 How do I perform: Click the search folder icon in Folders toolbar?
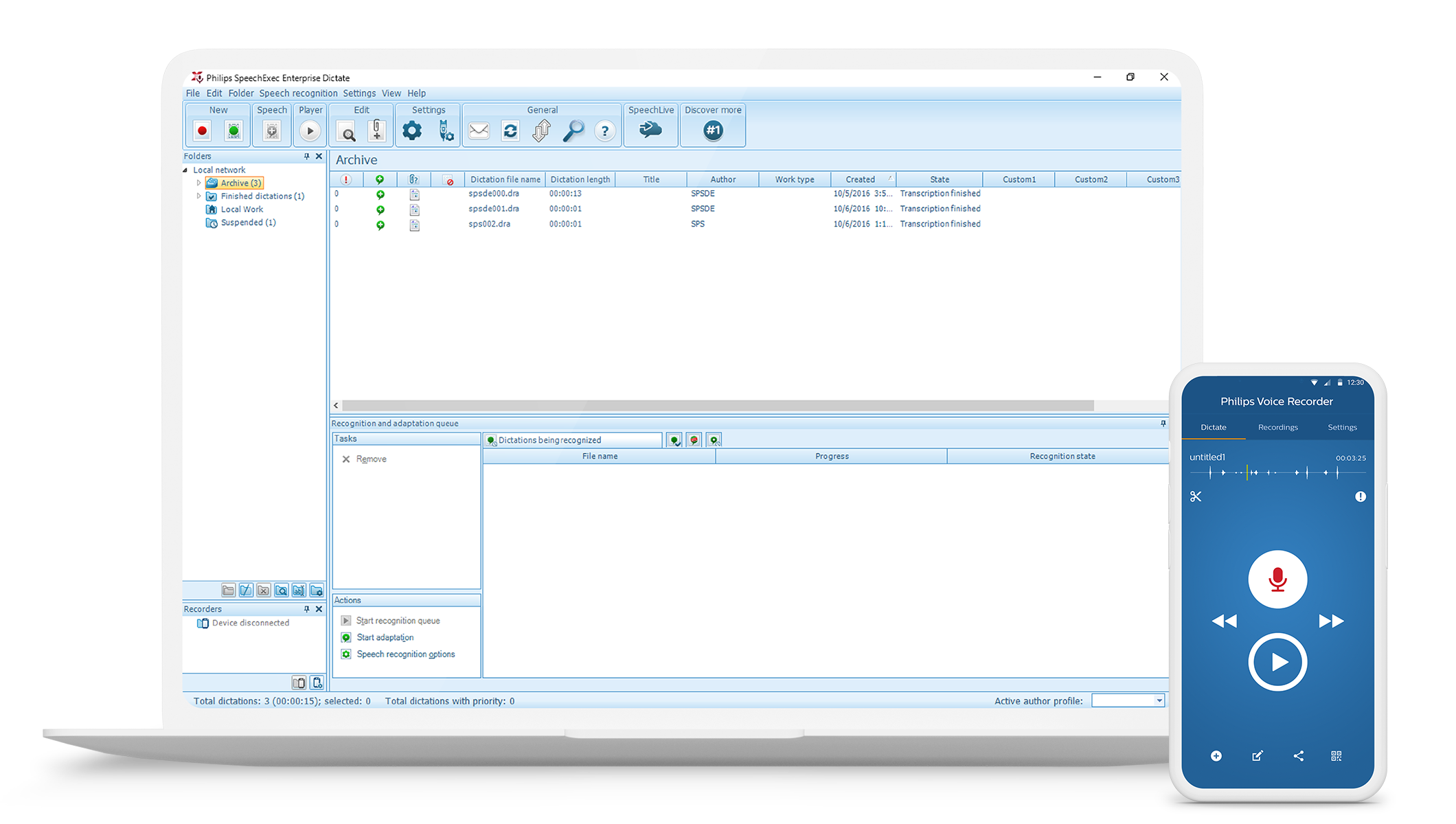[281, 590]
